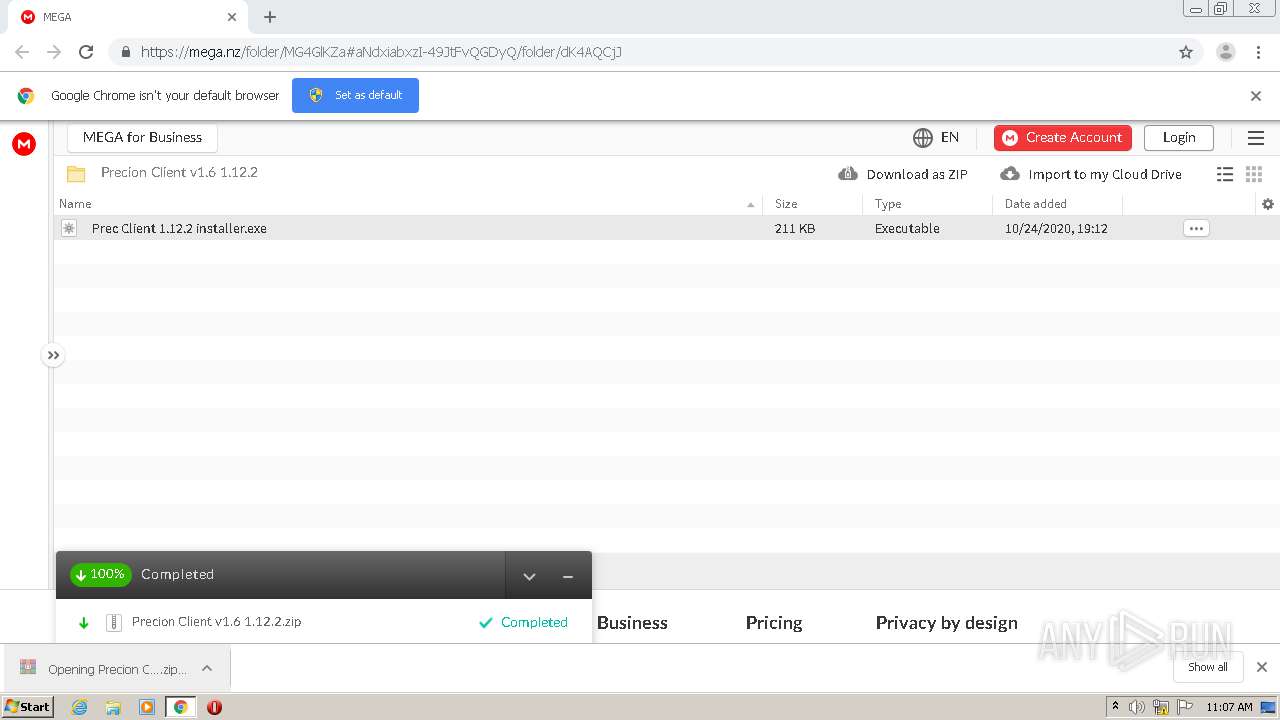The width and height of the screenshot is (1280, 720).
Task: Click the Precion Client v1.6 1.12.2 breadcrumb
Action: pos(179,172)
